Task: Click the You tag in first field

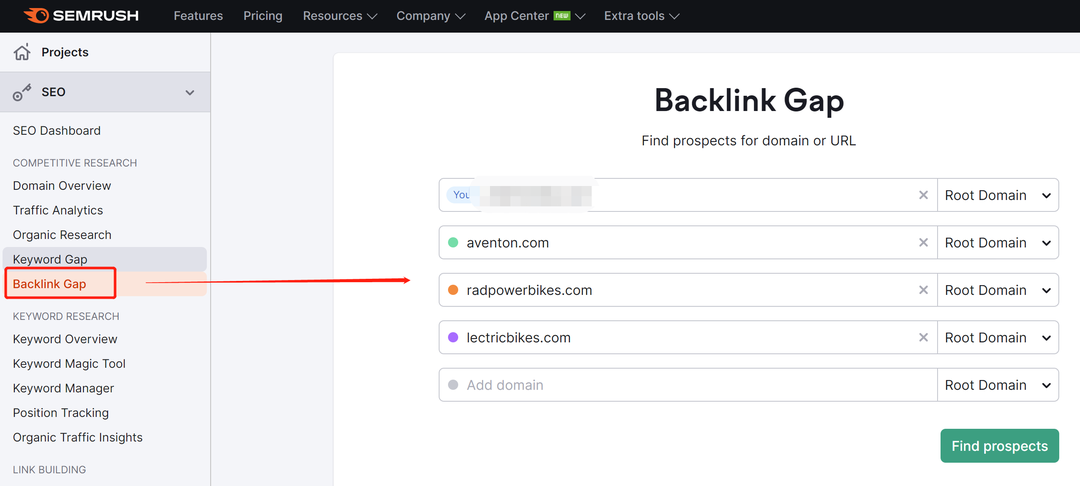Action: [460, 196]
